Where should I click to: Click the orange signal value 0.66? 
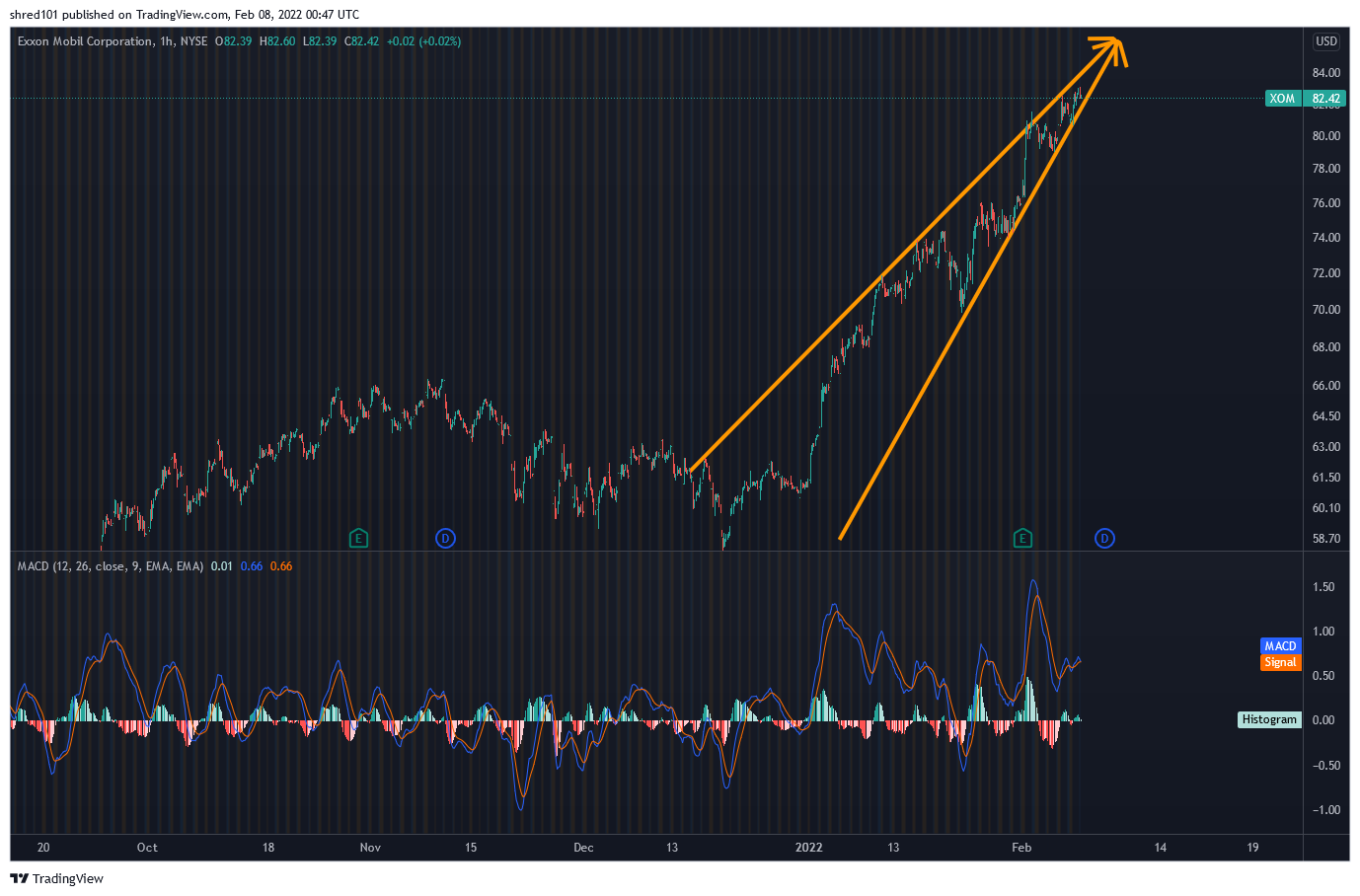[x=281, y=566]
